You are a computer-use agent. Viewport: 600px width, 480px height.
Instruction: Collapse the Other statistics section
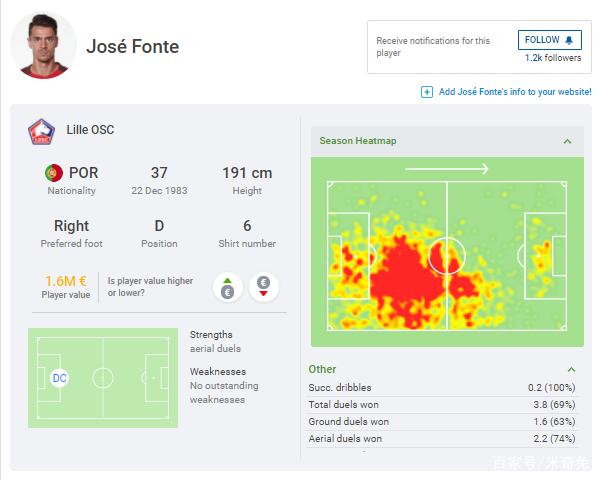coord(571,370)
